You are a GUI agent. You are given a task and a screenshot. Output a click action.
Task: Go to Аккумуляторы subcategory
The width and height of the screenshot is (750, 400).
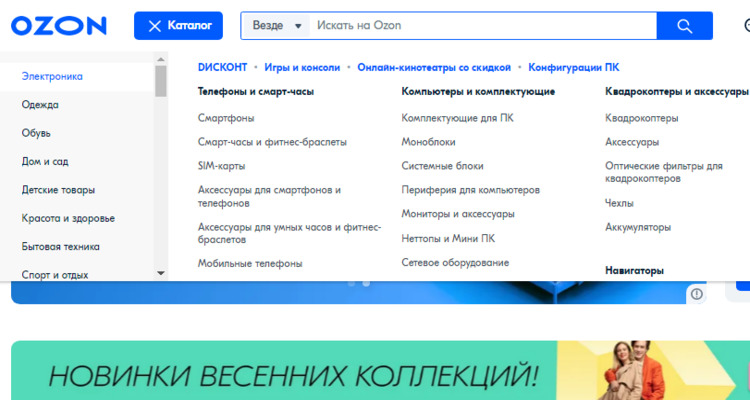638,227
